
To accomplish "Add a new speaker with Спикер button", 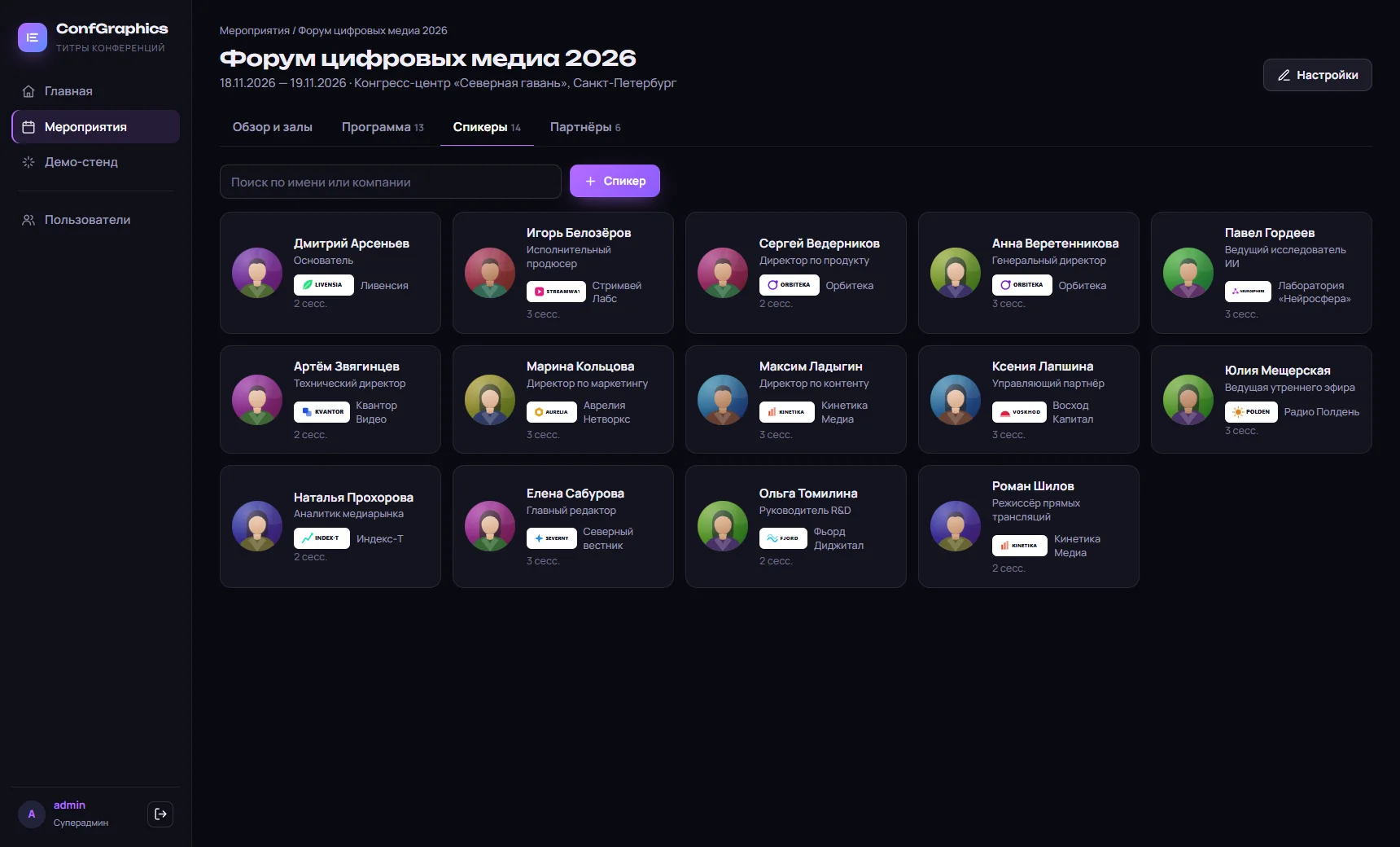I will (615, 181).
